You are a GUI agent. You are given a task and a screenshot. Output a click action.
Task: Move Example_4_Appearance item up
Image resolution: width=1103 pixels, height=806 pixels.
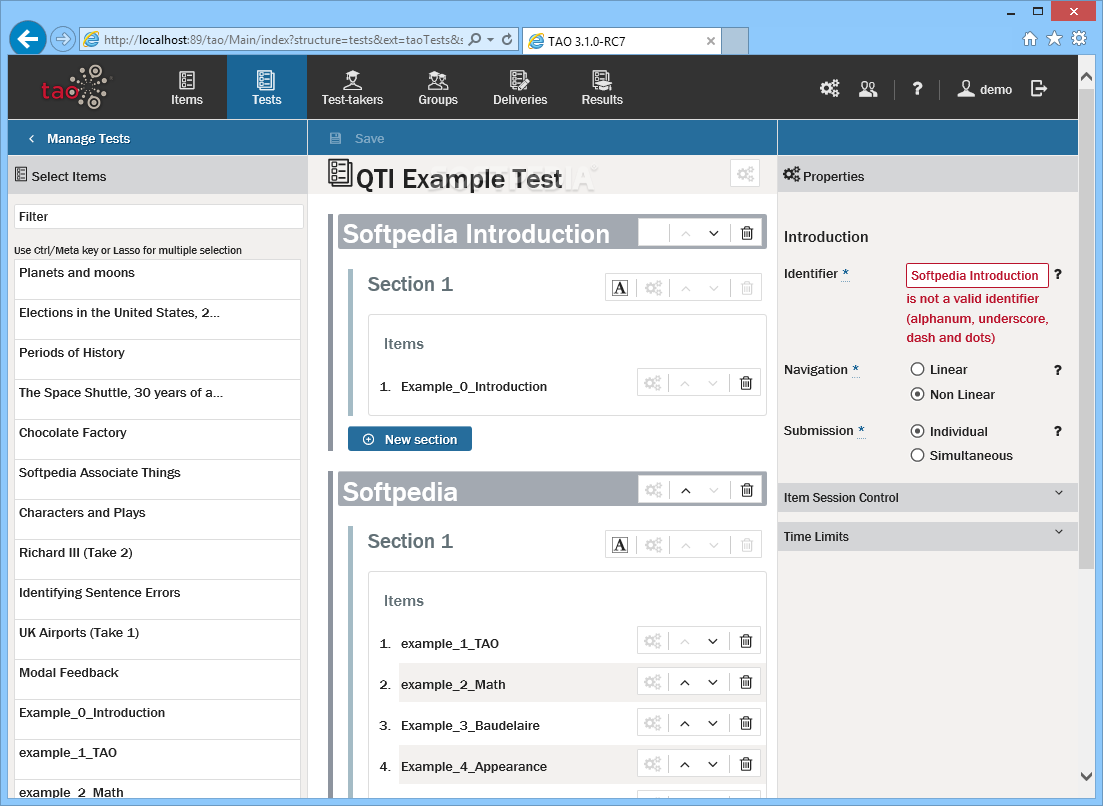point(684,764)
